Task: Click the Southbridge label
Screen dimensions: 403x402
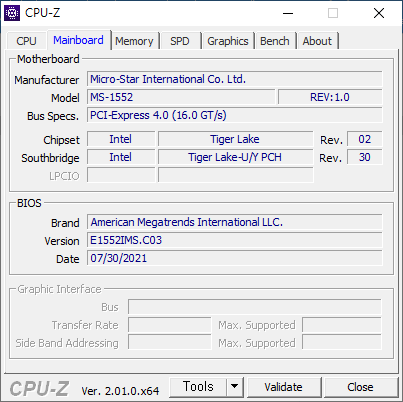Action: coord(50,158)
